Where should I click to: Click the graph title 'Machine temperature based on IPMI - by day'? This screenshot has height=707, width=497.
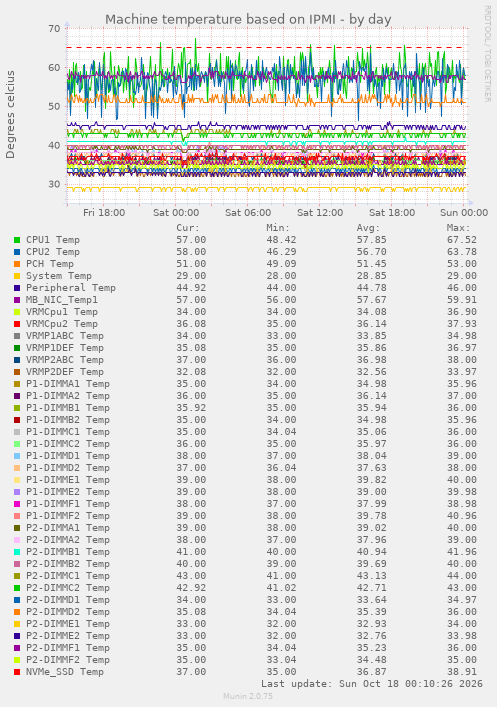tap(248, 19)
